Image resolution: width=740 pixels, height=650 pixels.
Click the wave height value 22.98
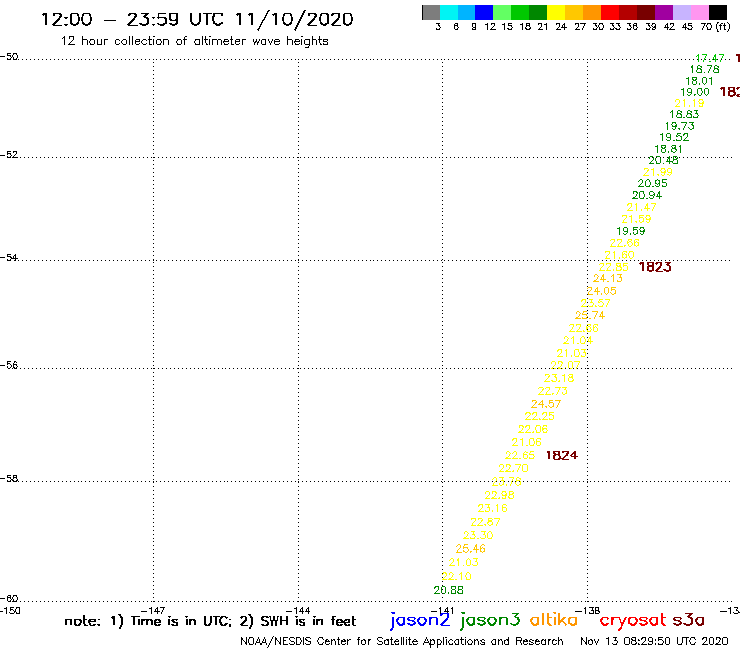[499, 495]
